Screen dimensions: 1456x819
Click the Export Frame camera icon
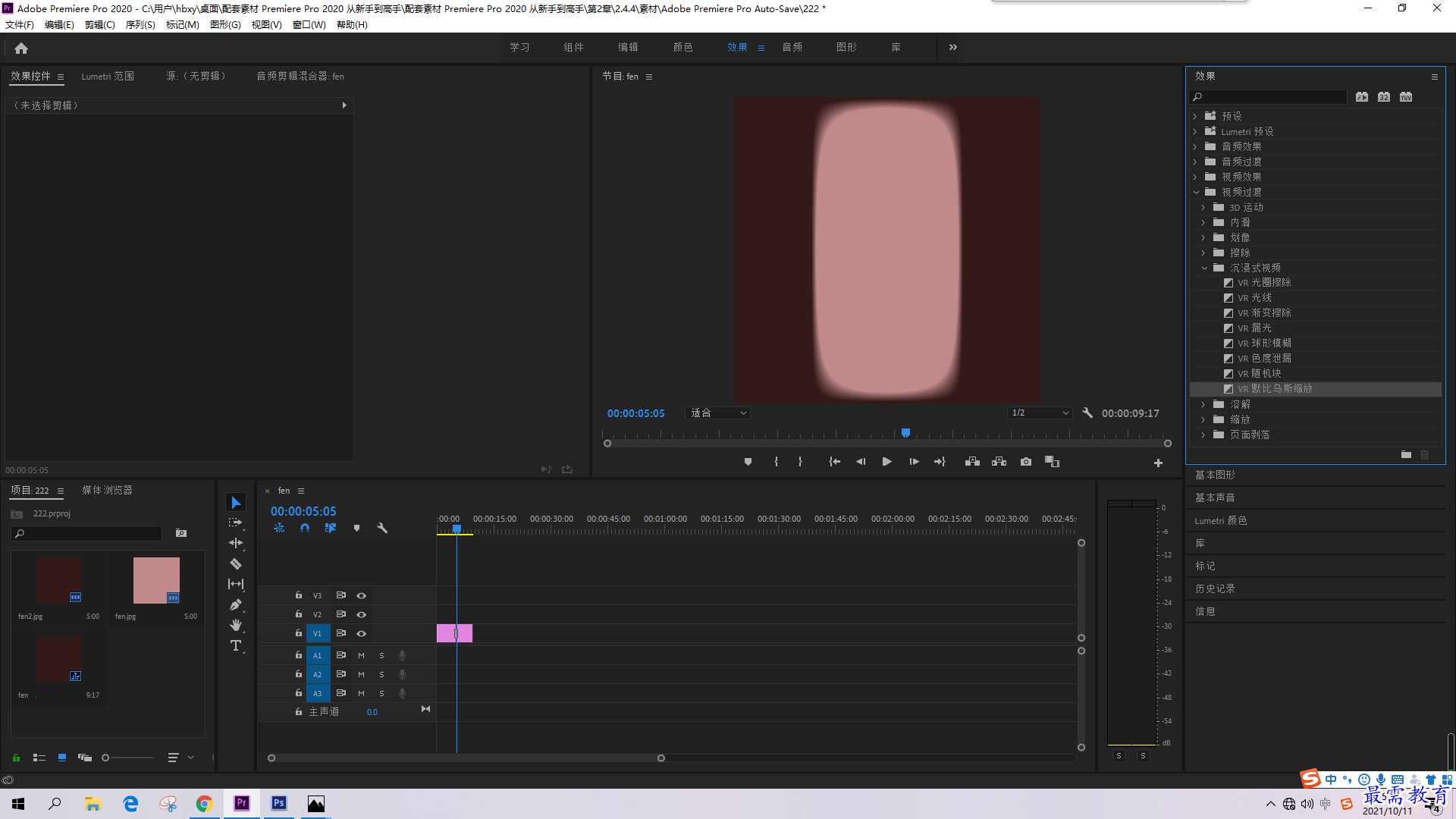point(1026,462)
